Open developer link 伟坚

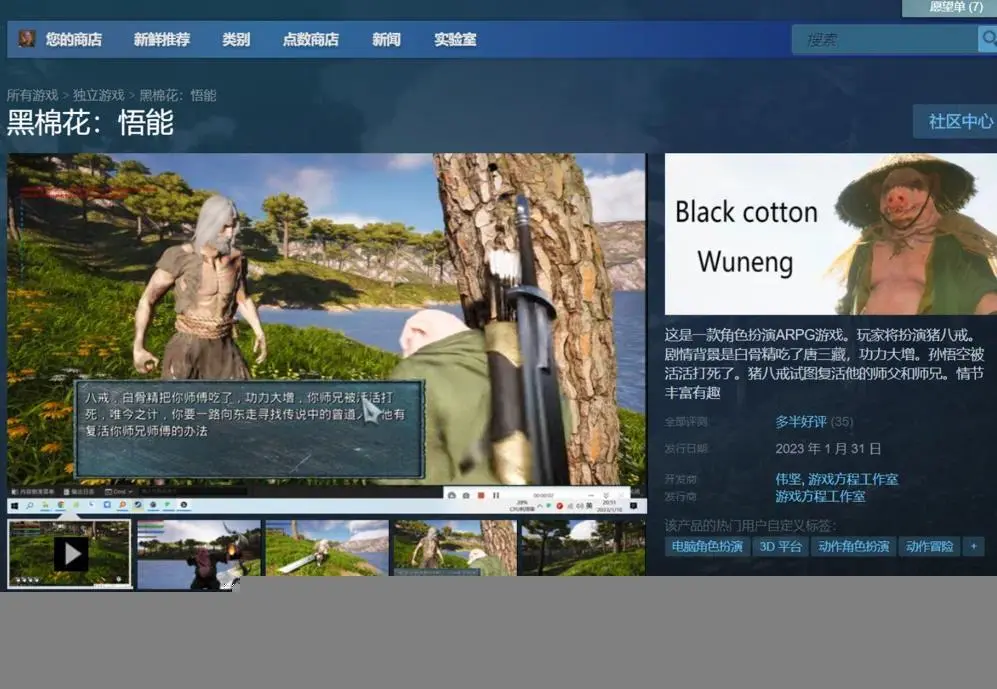(788, 479)
